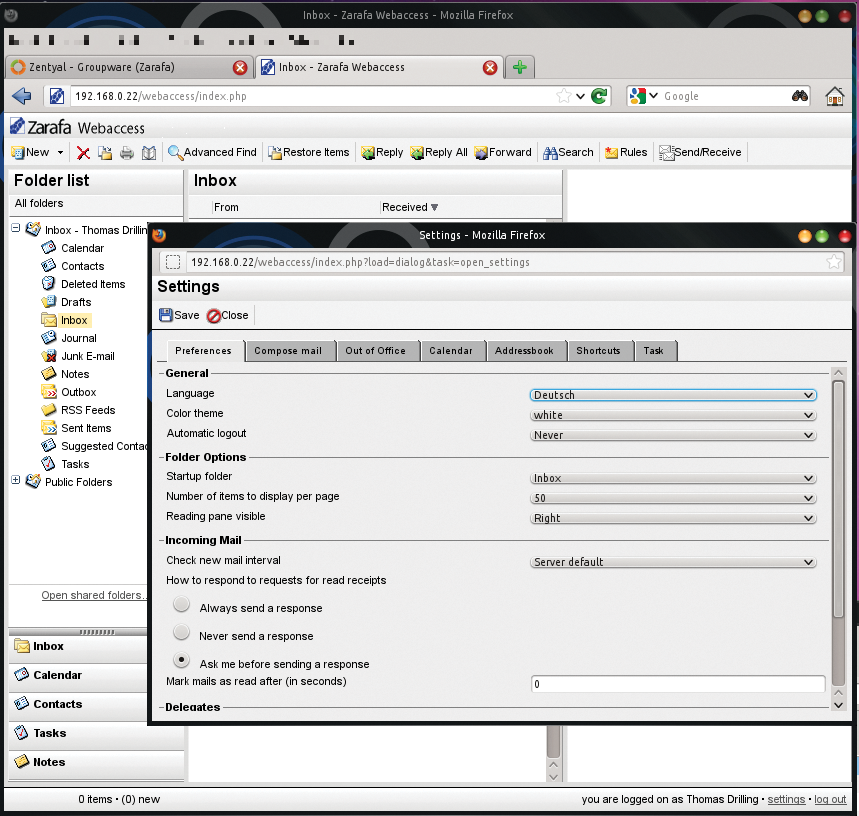Change the Reading pane visible dropdown
The image size is (859, 816).
tap(672, 518)
